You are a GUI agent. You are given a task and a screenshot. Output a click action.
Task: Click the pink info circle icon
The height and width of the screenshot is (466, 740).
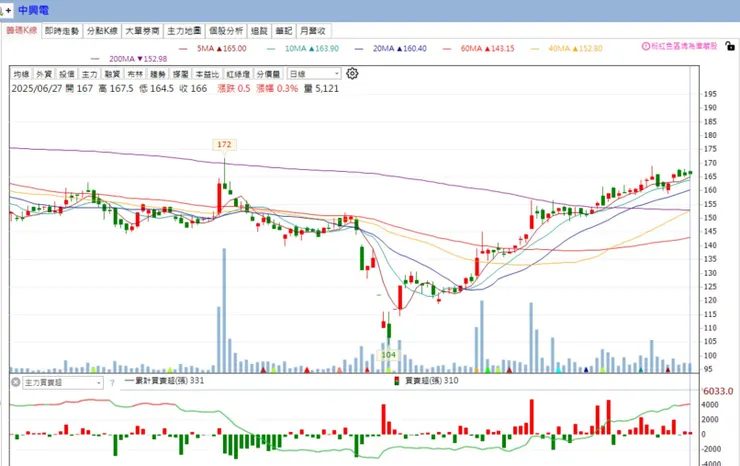646,46
